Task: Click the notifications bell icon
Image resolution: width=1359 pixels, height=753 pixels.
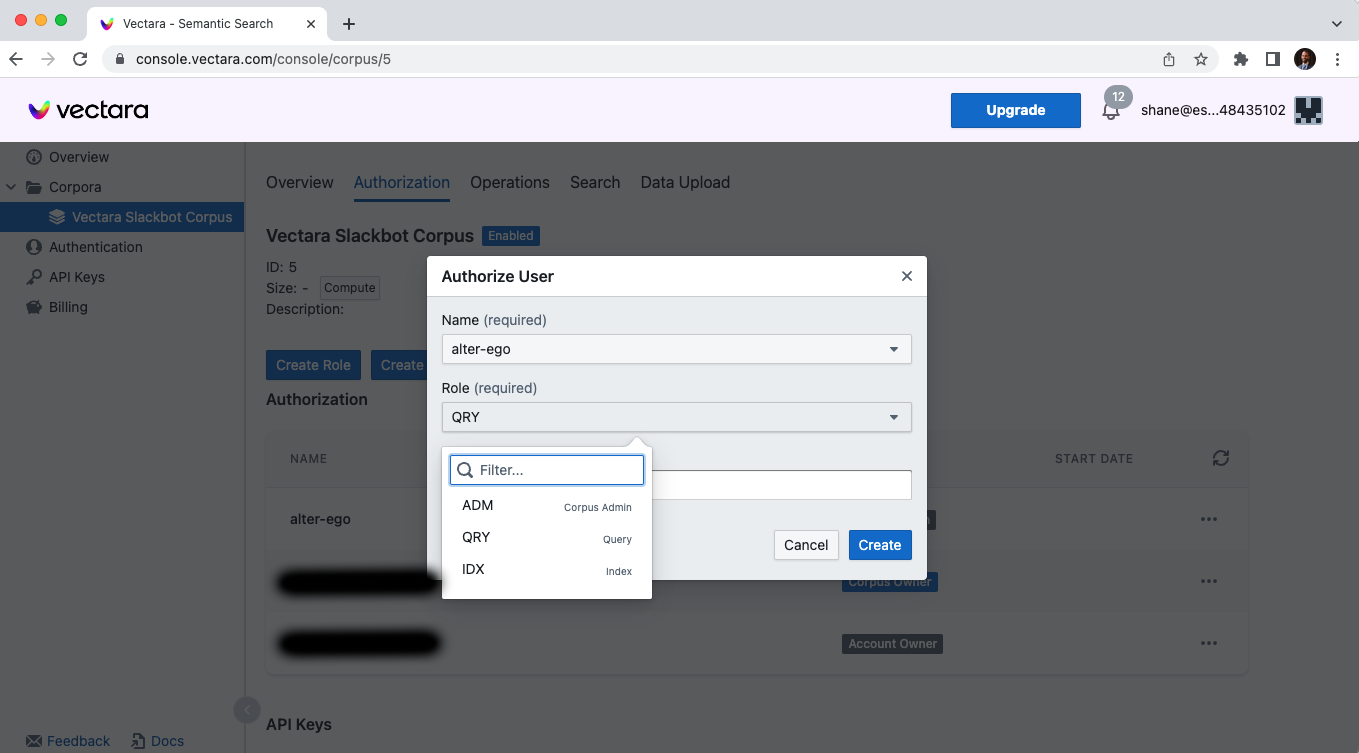Action: (1110, 111)
